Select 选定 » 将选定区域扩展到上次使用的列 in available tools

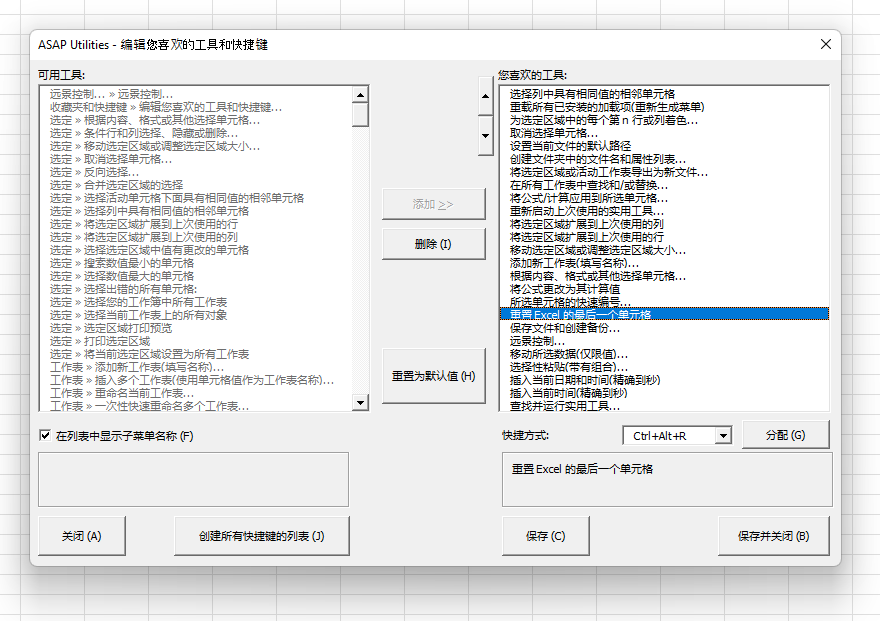[144, 237]
